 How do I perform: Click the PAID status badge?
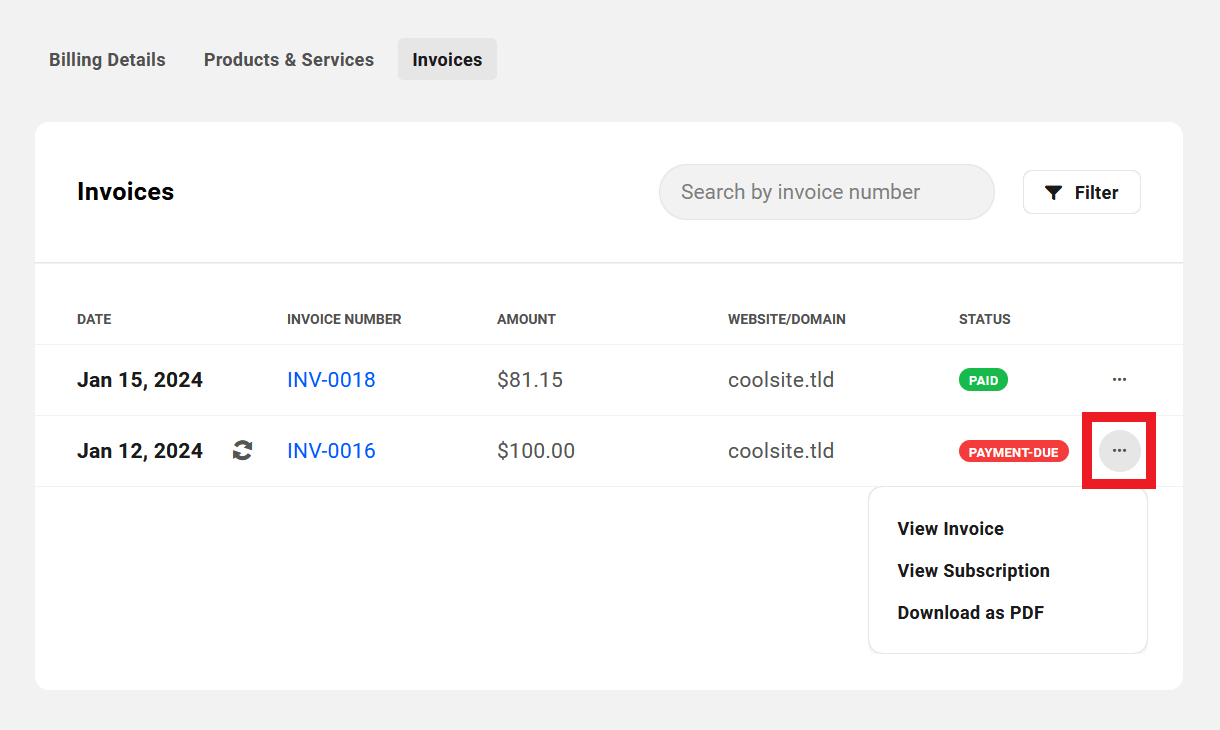pyautogui.click(x=983, y=380)
